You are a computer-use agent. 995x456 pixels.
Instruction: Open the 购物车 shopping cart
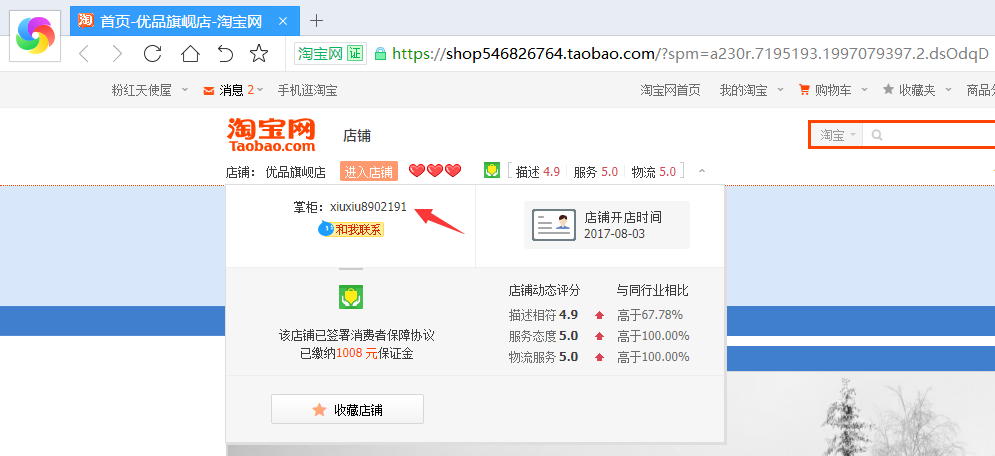(833, 90)
